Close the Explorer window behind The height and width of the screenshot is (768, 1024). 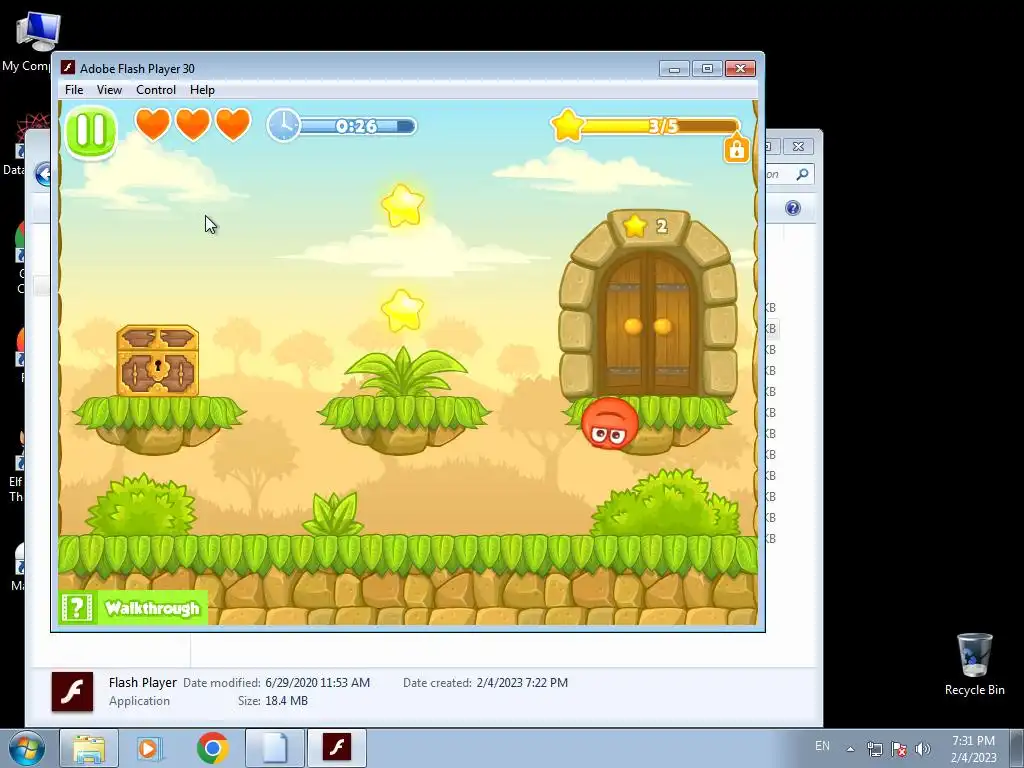point(798,146)
